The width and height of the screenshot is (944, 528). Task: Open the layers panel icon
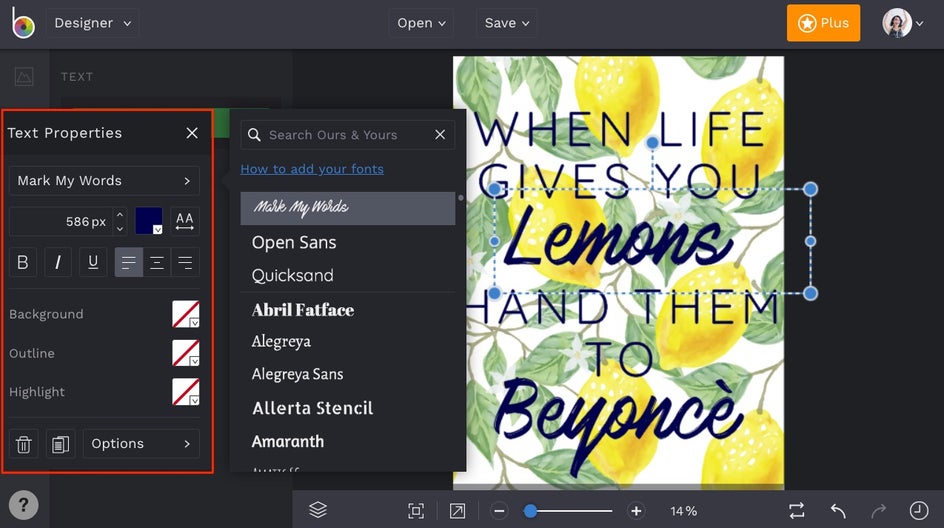(318, 510)
